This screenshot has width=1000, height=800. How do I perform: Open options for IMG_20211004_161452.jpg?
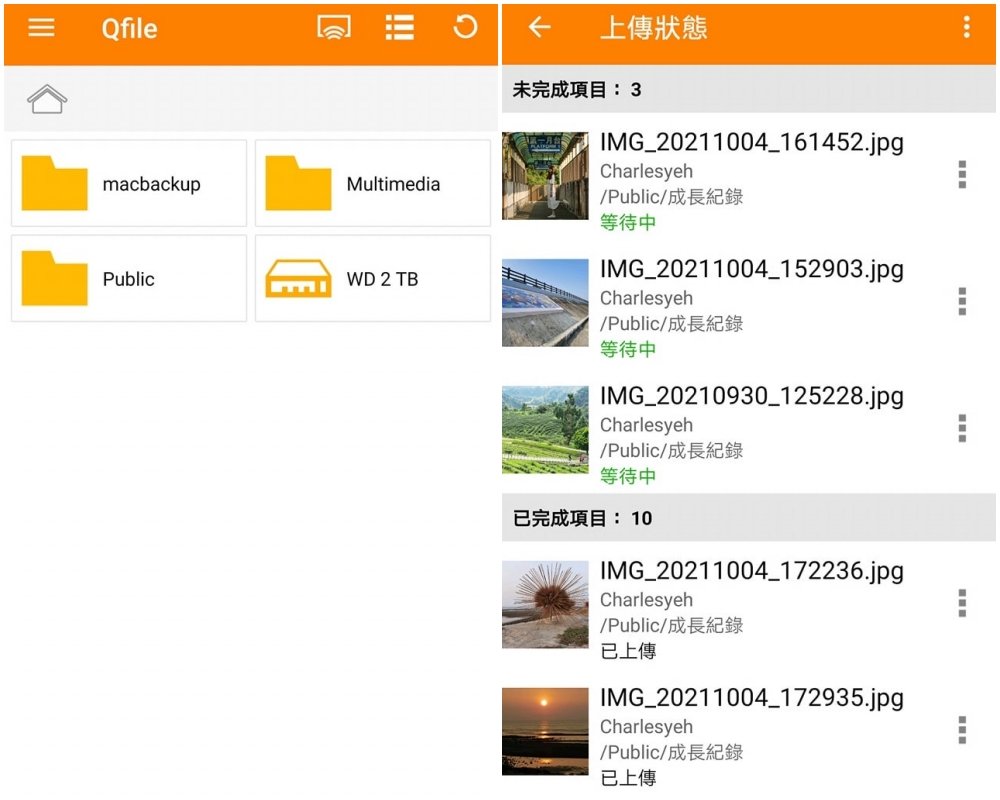tap(962, 174)
